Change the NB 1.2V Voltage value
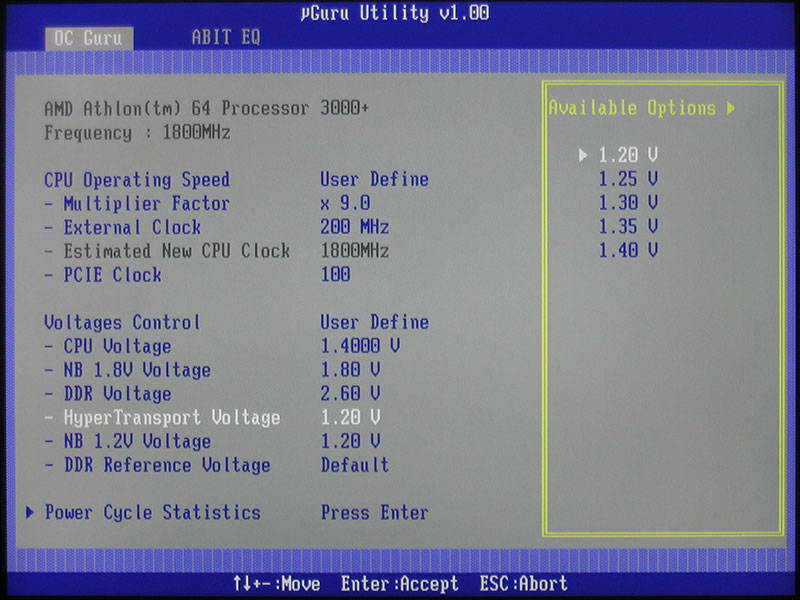The height and width of the screenshot is (600, 800). click(x=350, y=441)
